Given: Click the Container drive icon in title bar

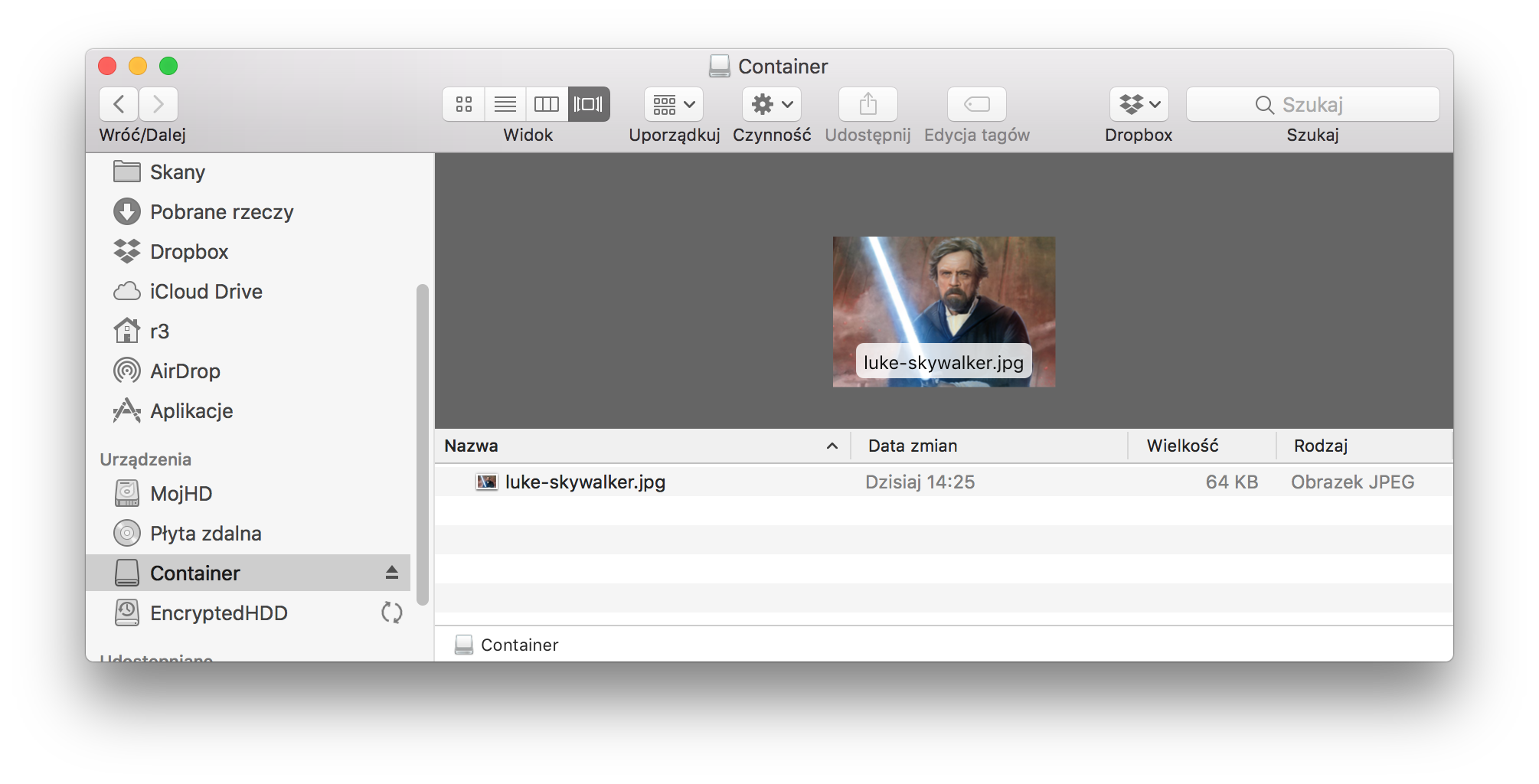Looking at the screenshot, I should (719, 67).
